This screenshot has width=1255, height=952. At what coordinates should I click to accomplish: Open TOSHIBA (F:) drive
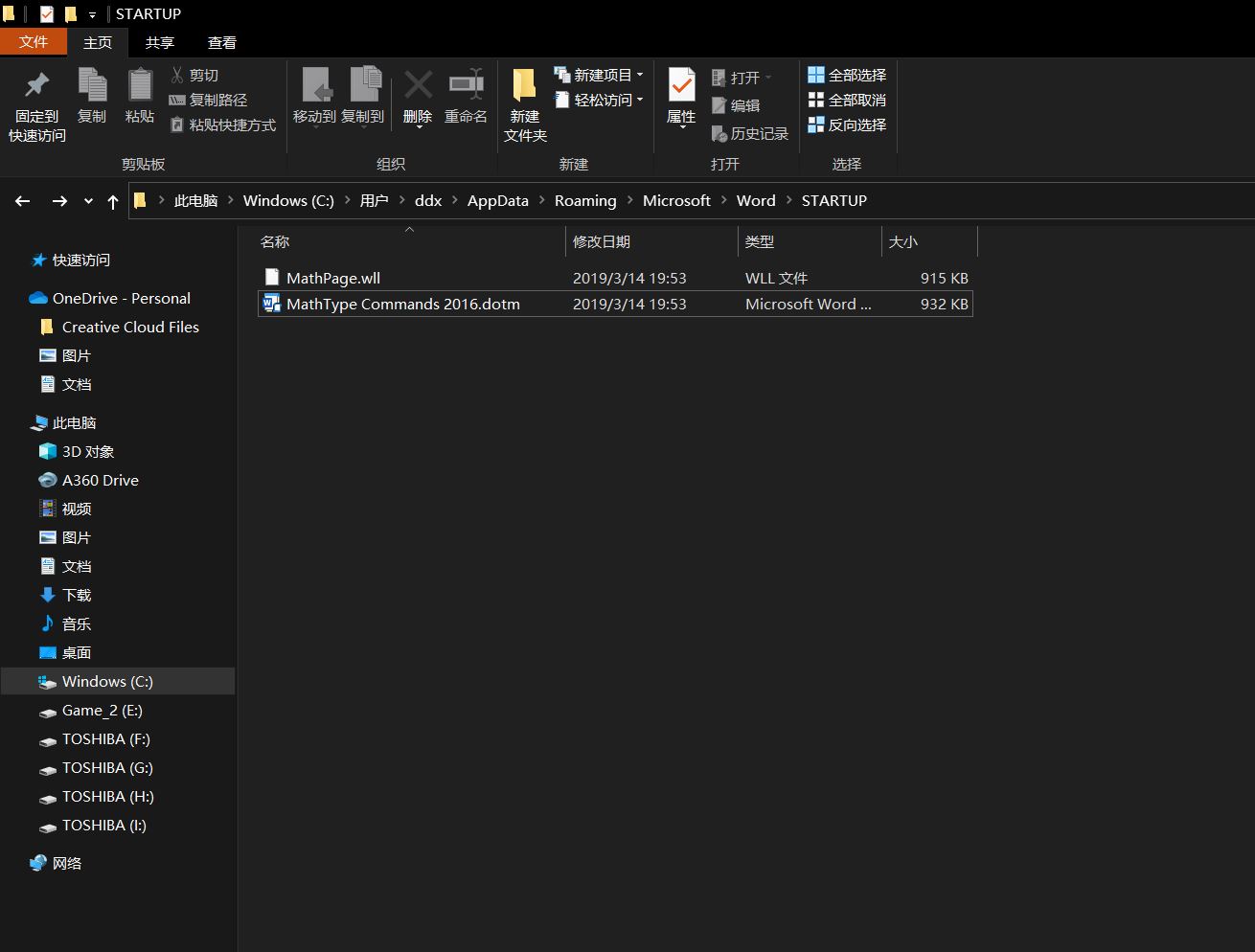pos(105,739)
